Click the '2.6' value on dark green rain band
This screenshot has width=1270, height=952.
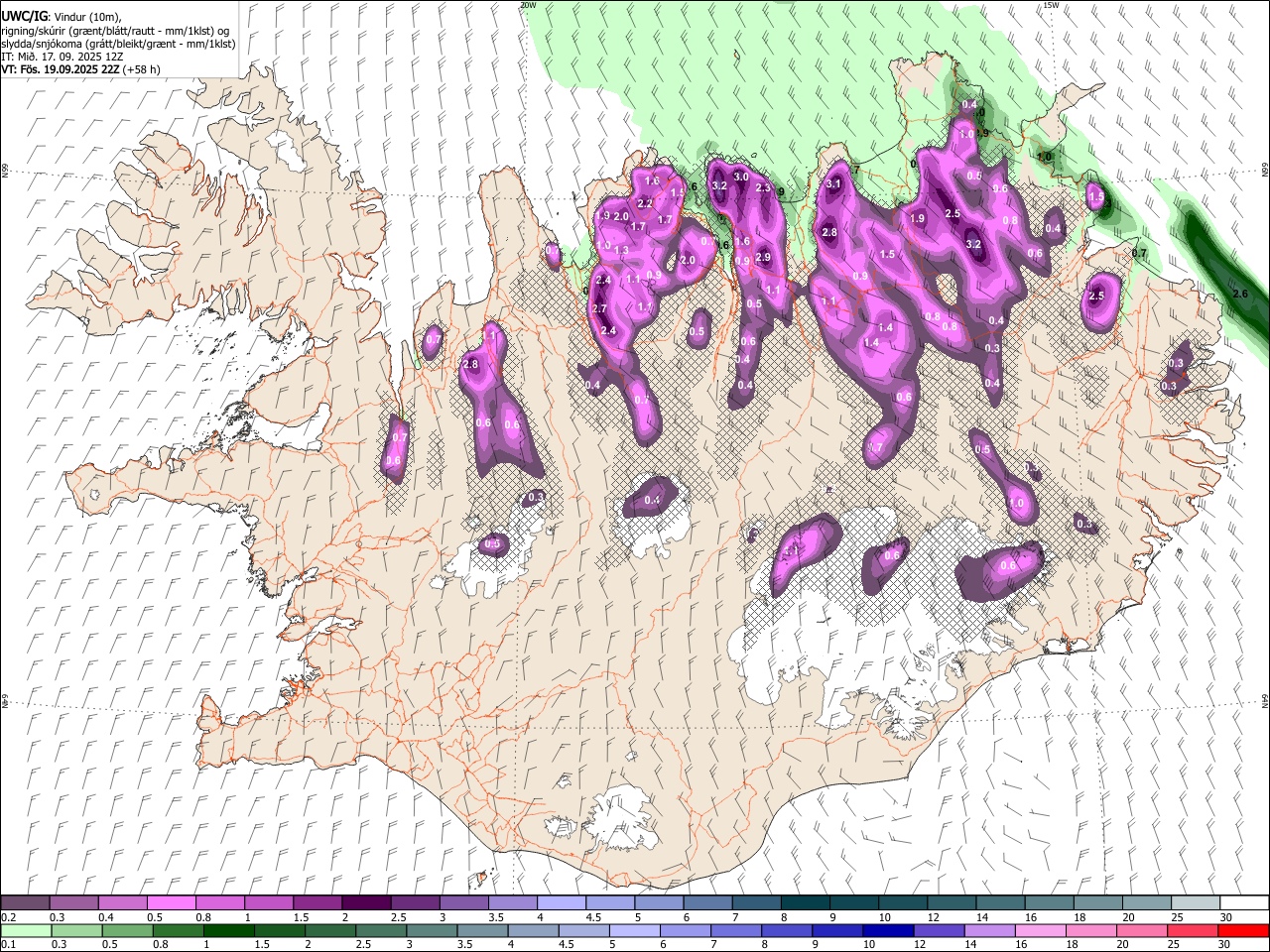1239,295
